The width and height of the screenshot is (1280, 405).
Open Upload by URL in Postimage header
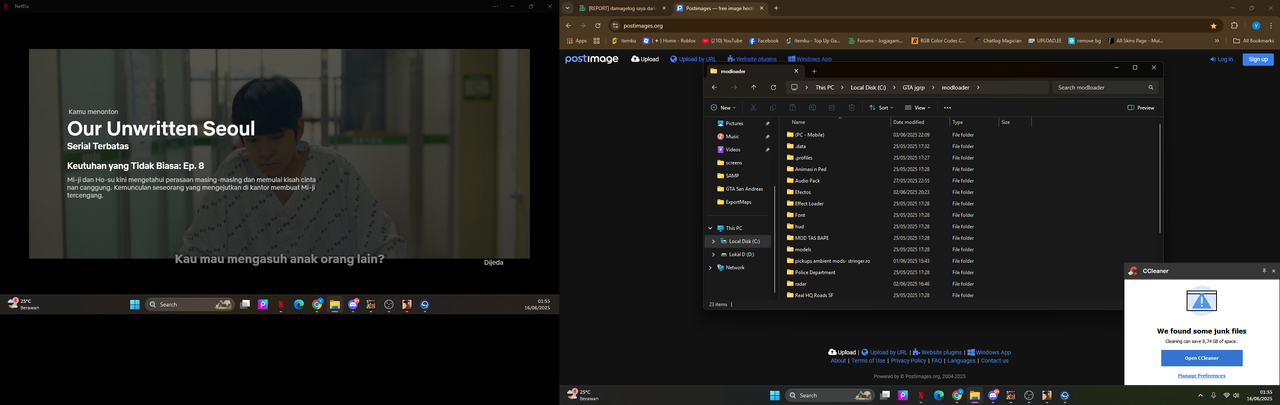click(x=692, y=59)
